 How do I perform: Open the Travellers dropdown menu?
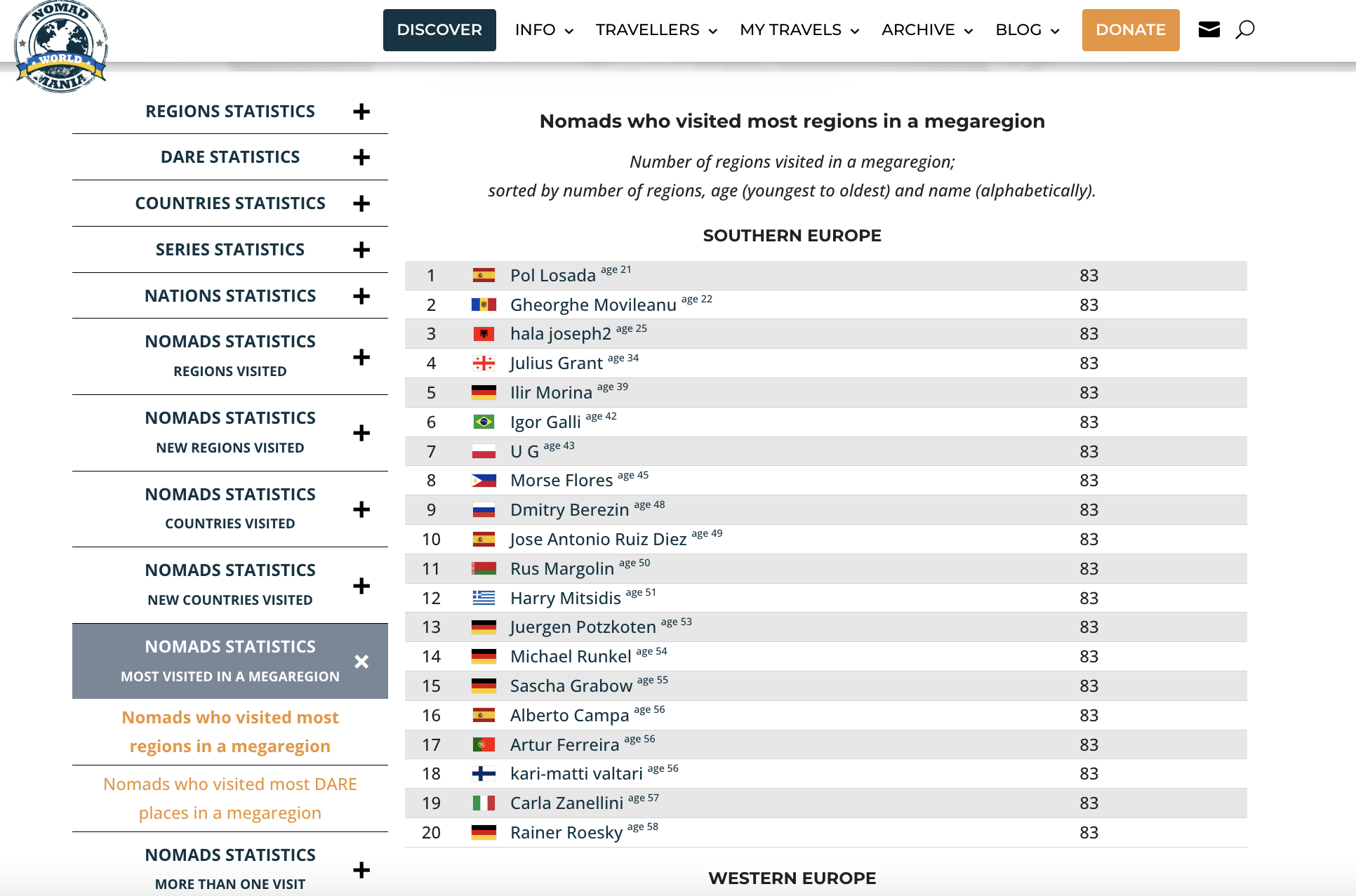tap(656, 30)
